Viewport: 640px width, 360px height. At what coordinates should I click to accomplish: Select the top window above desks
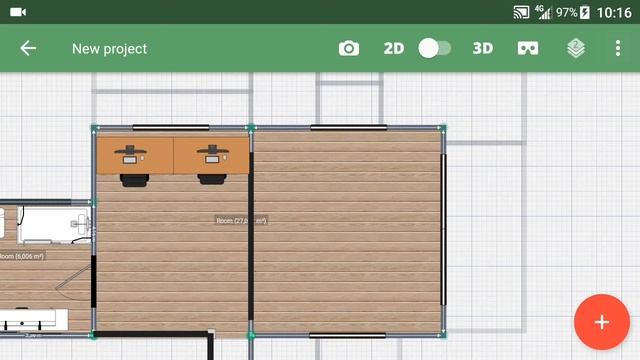[x=171, y=128]
